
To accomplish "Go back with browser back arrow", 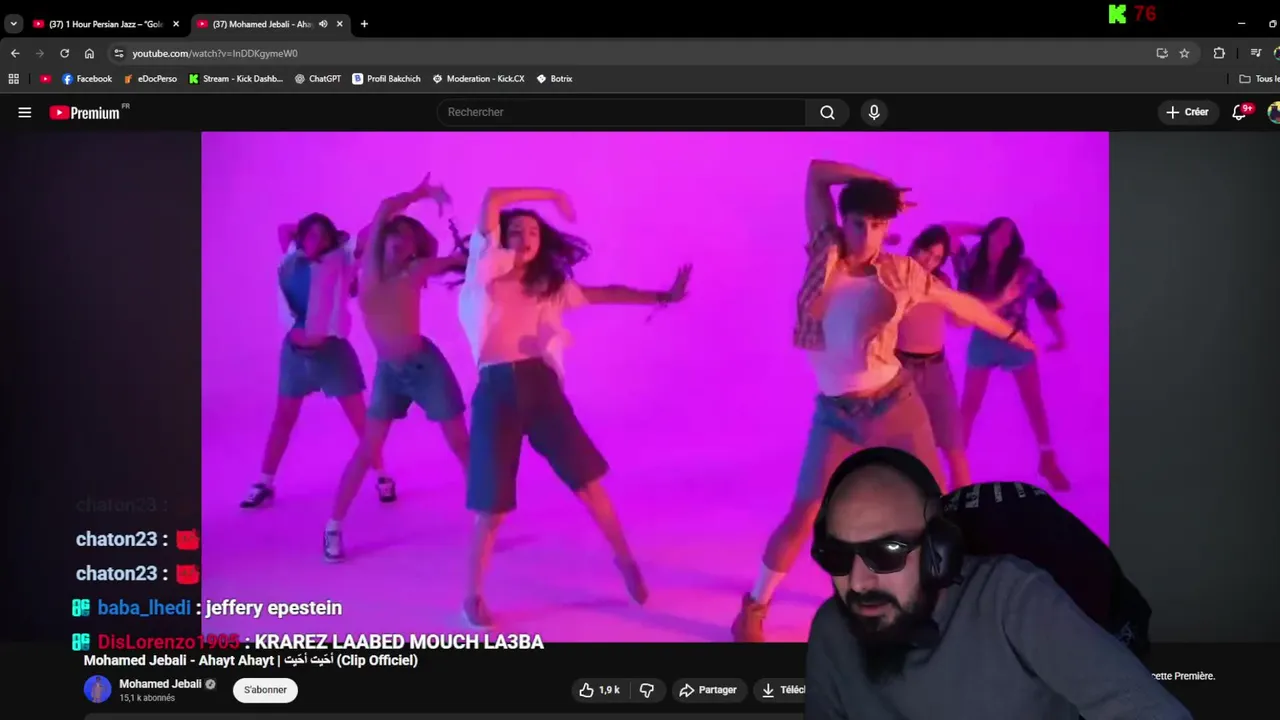I will click(x=15, y=53).
